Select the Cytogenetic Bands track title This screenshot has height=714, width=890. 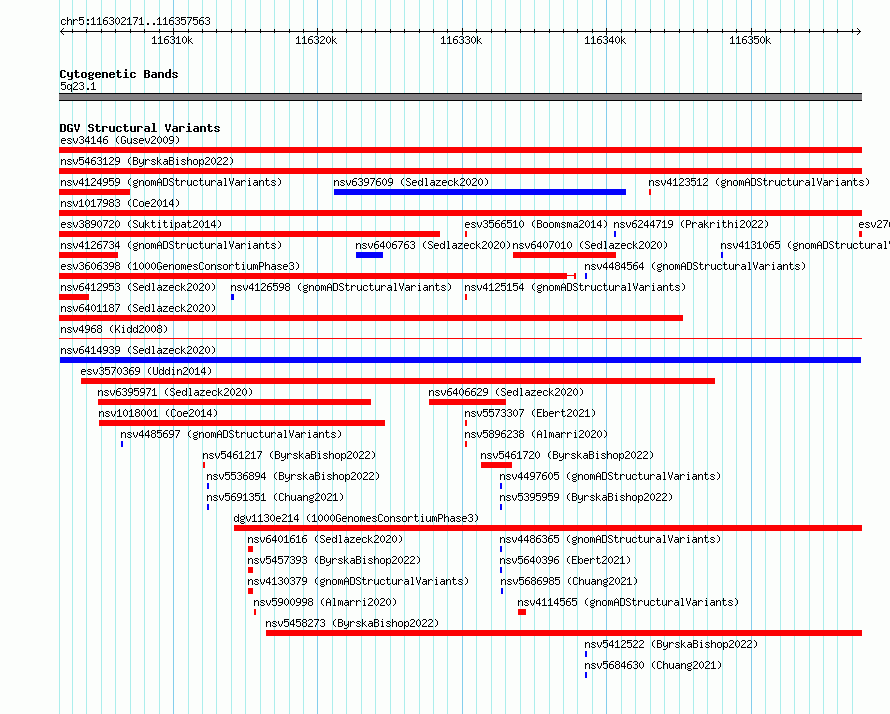point(119,74)
